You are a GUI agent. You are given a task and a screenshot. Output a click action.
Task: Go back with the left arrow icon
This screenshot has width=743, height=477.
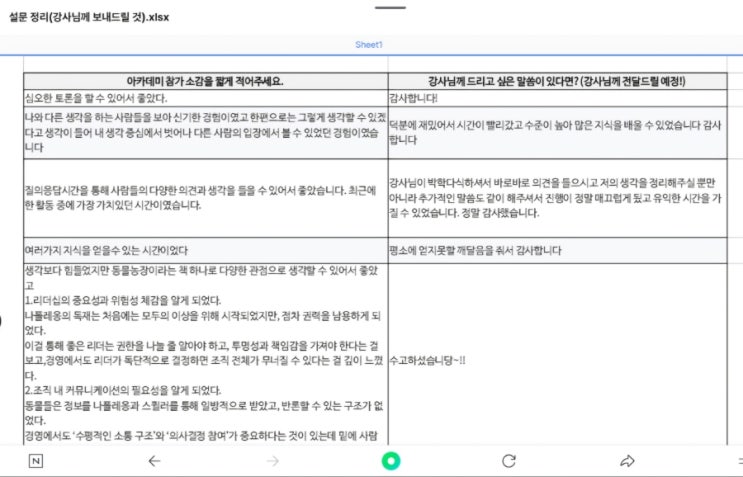pyautogui.click(x=154, y=461)
